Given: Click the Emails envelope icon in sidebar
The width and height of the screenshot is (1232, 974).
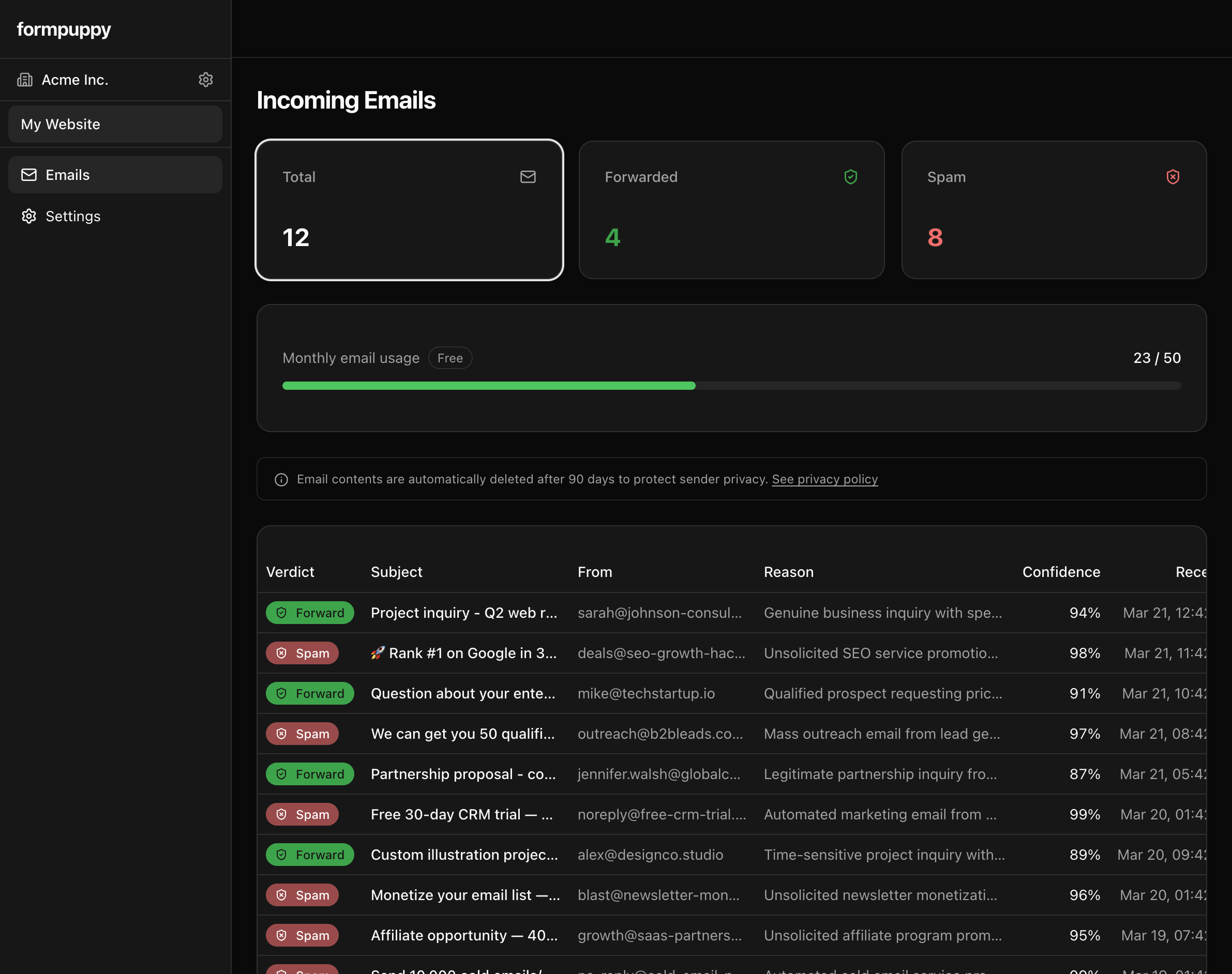Looking at the screenshot, I should 29,175.
